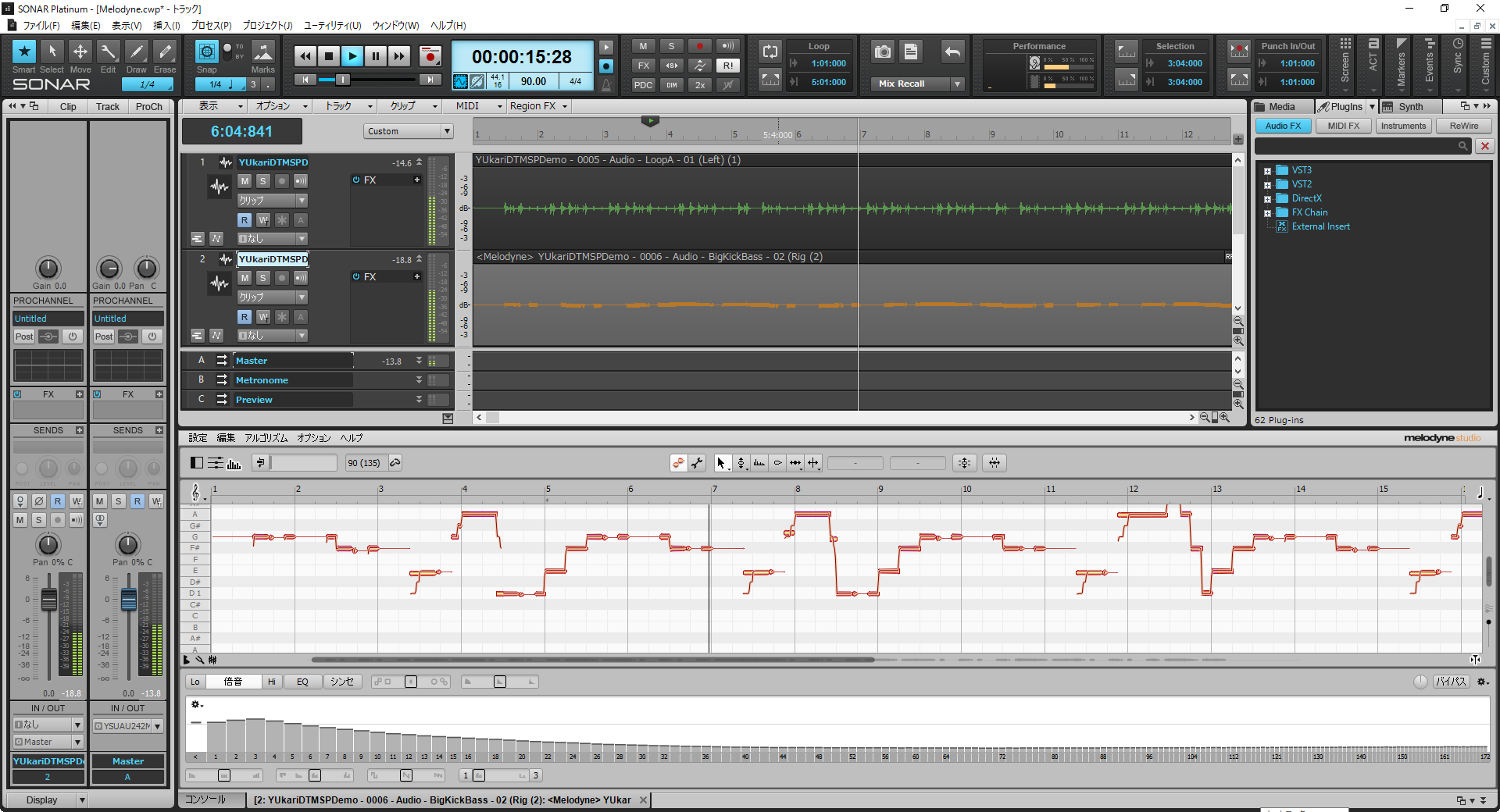Open the Melodyne sound editor settings gear

tap(1481, 682)
